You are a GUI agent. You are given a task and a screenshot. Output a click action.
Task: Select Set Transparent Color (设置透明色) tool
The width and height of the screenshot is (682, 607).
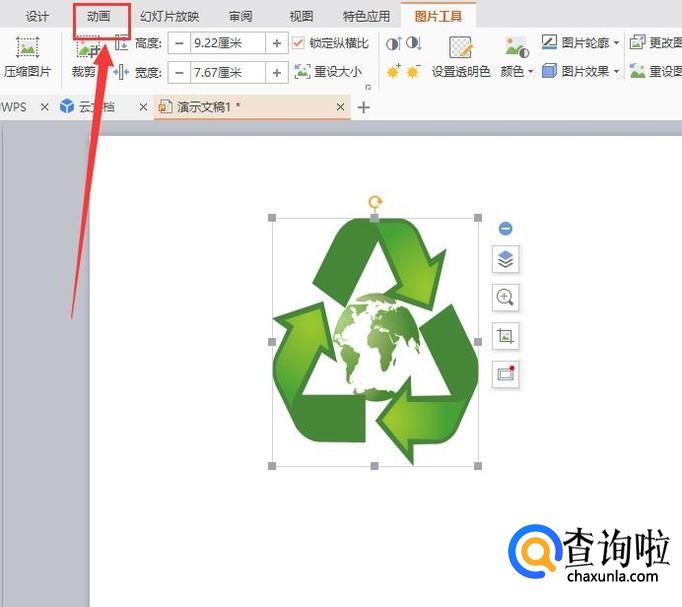tap(461, 58)
